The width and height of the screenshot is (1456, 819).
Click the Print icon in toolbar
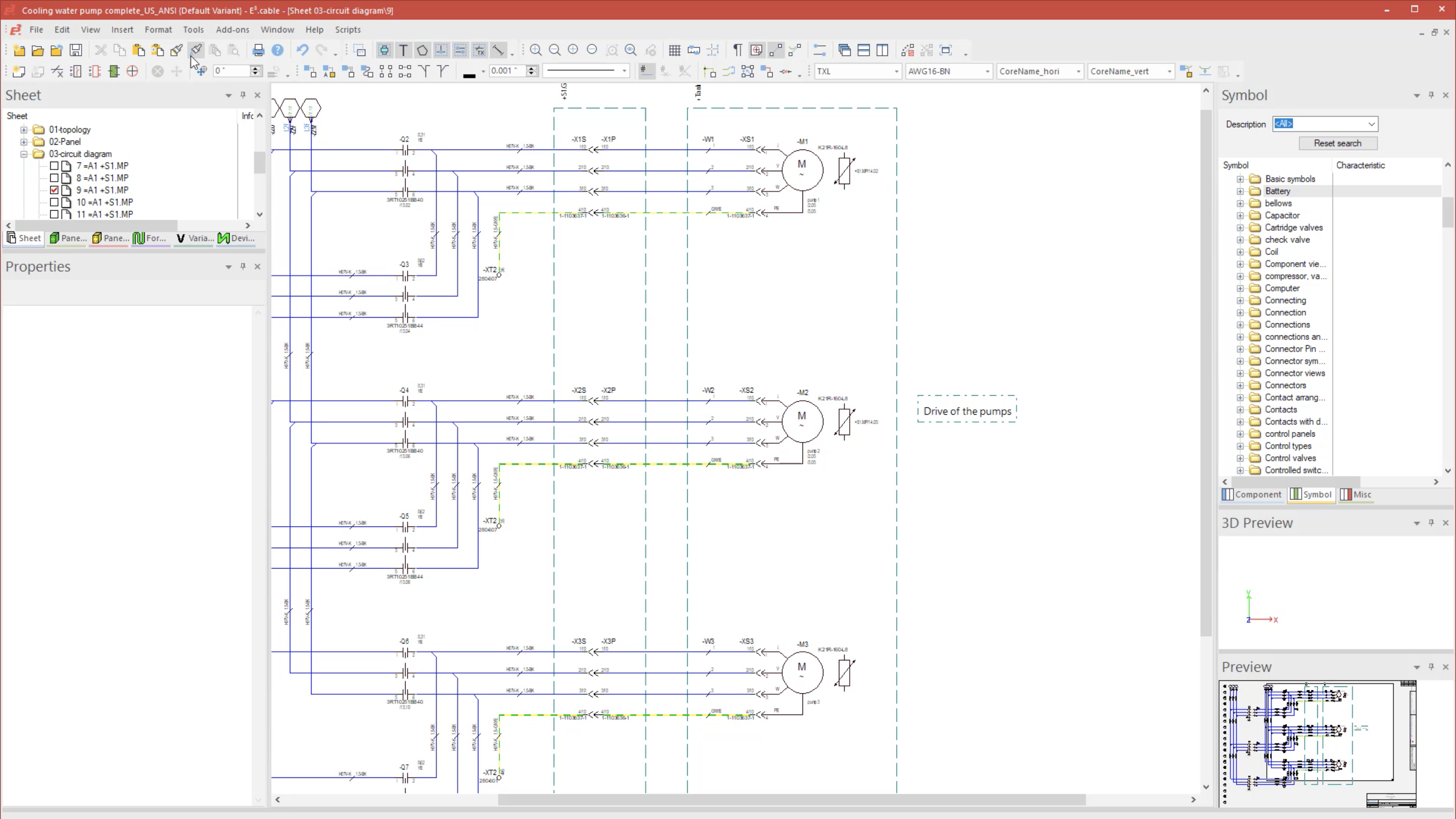[258, 50]
